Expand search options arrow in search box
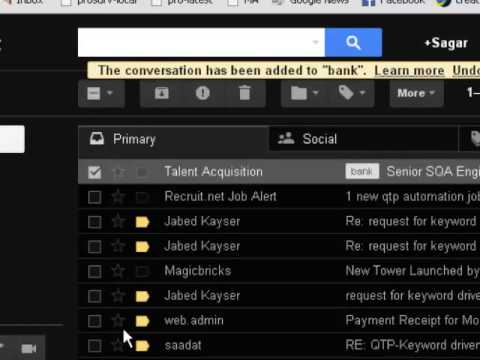480x360 pixels. coord(315,42)
